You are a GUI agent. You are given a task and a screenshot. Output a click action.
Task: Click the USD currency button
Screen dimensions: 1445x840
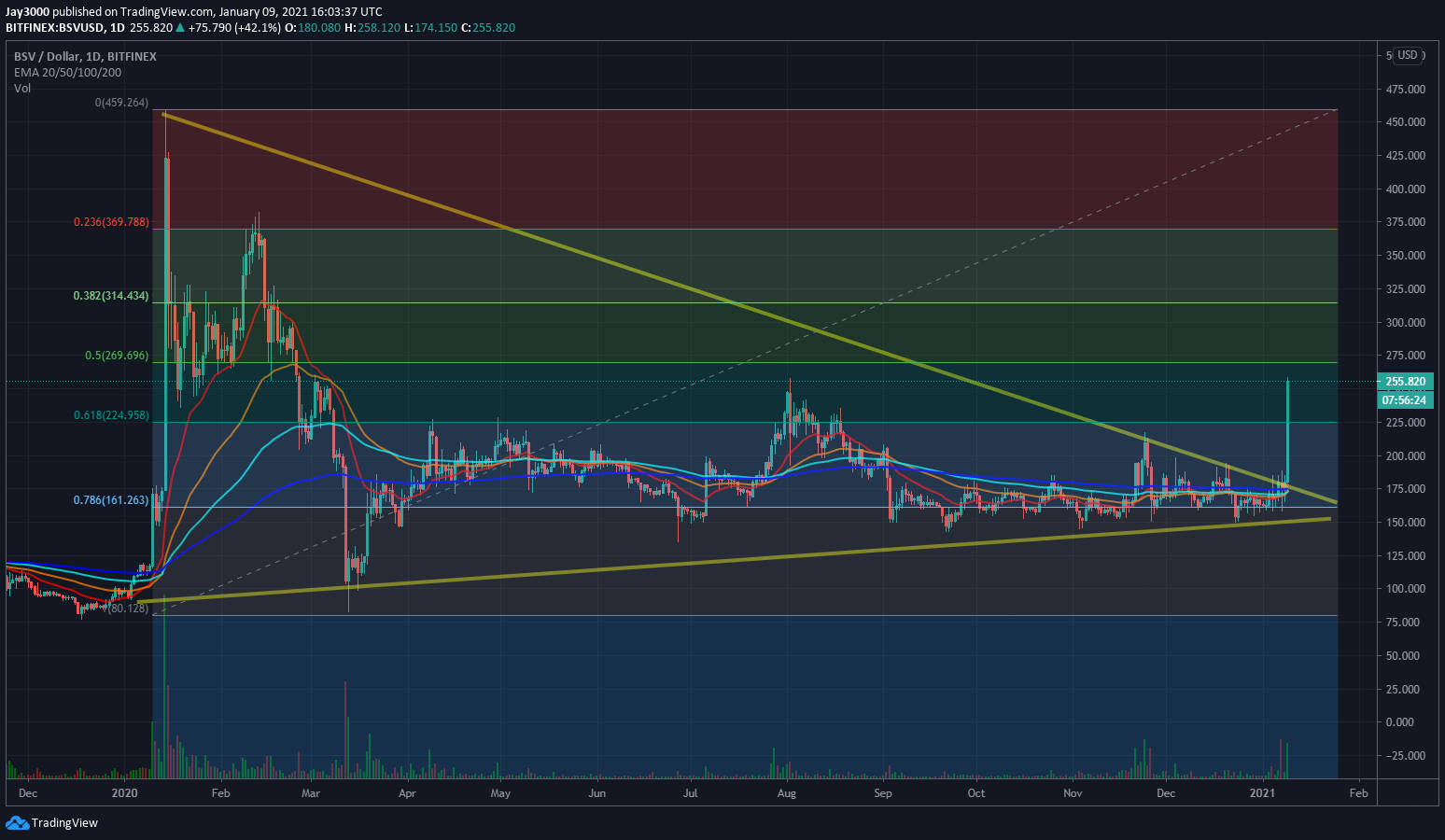(x=1408, y=55)
